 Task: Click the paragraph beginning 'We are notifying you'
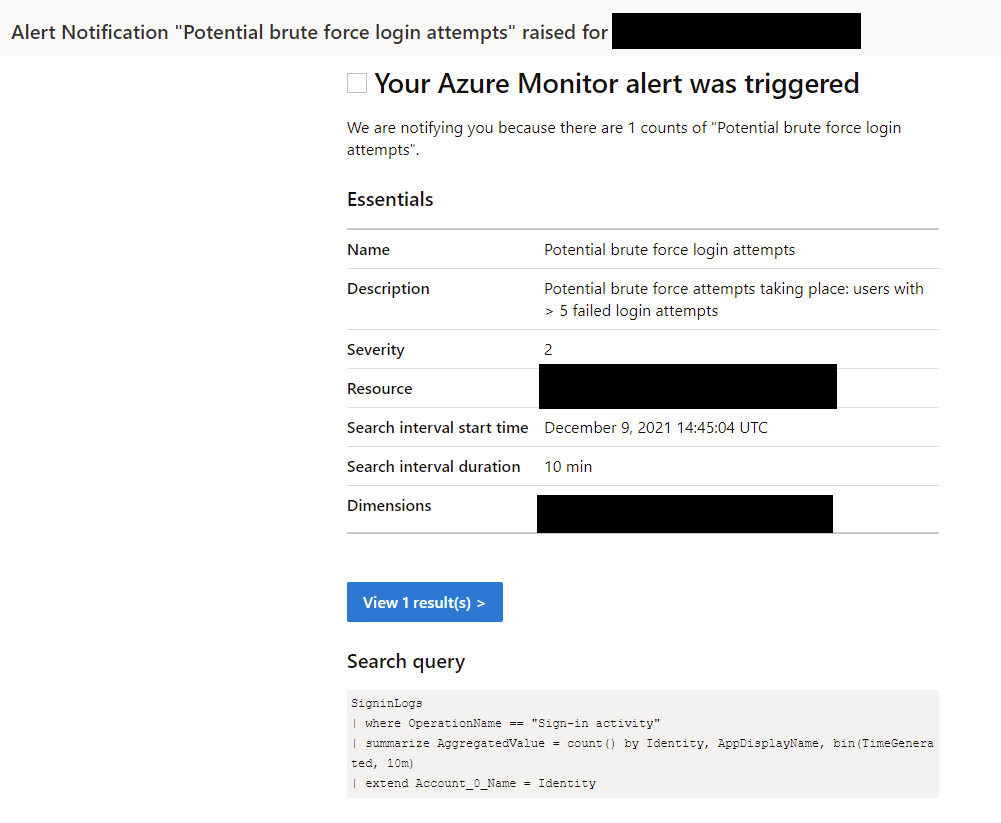(x=624, y=139)
